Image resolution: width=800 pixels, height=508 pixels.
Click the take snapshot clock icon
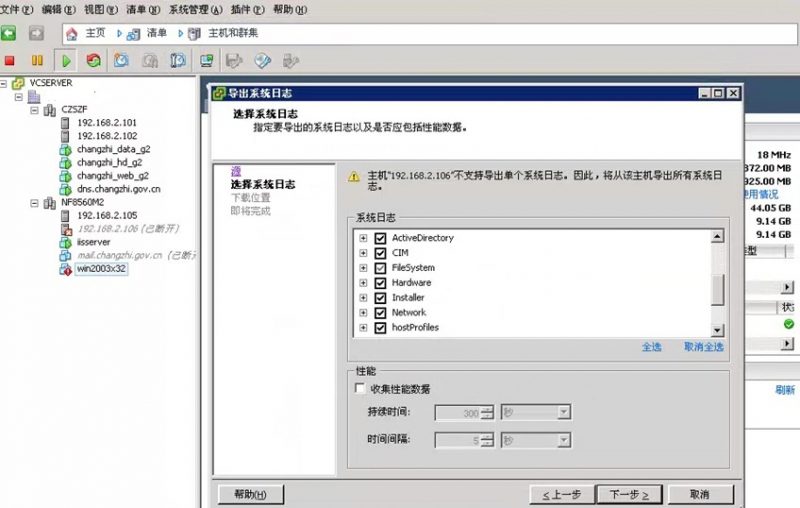point(121,60)
